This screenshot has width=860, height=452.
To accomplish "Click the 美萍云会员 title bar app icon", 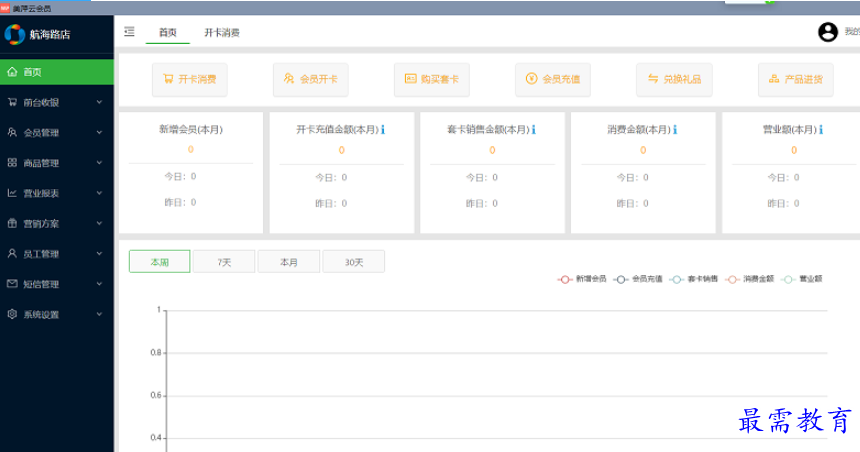I will tap(5, 8).
